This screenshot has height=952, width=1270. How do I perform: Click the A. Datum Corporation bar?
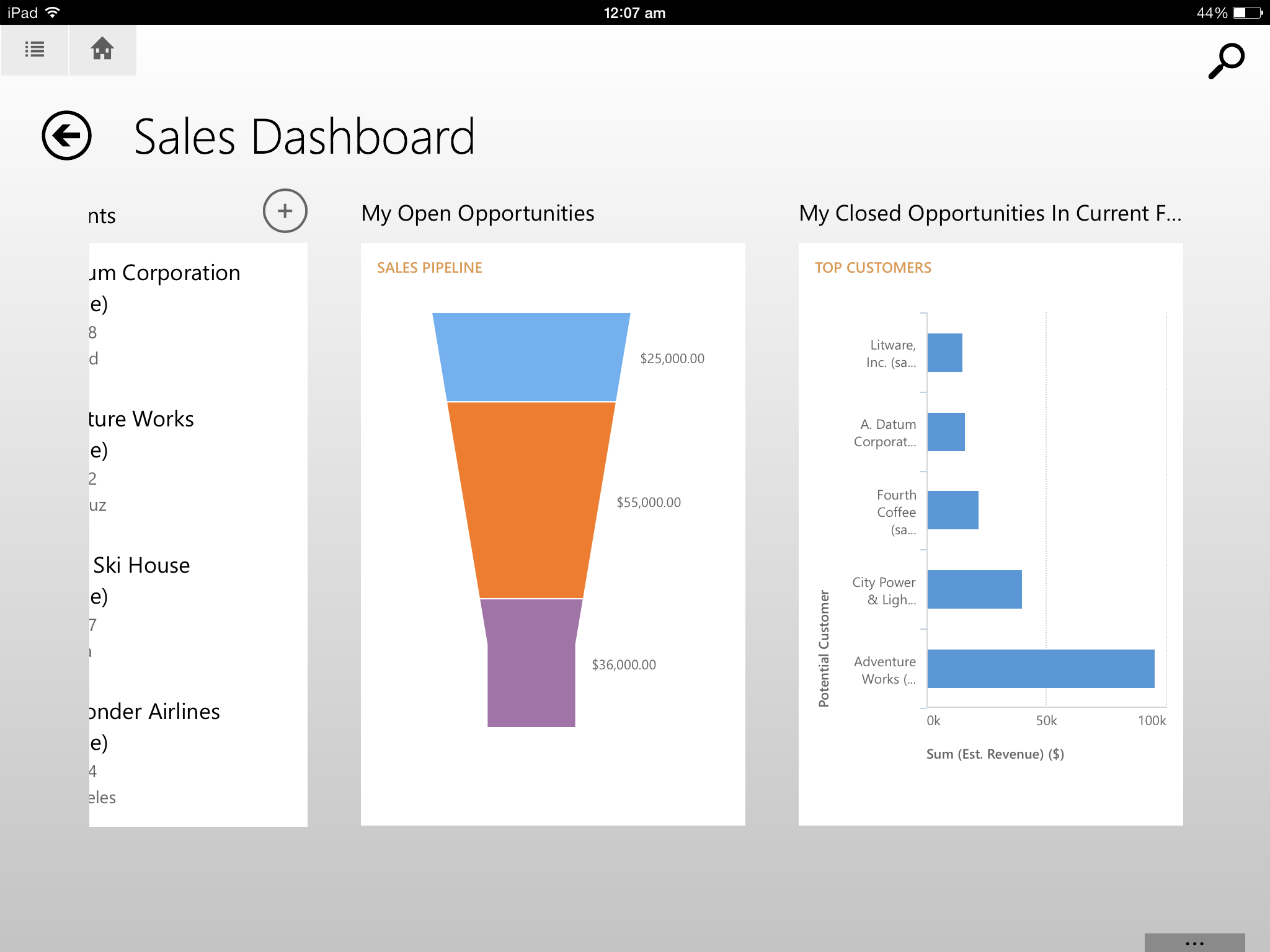coord(946,432)
